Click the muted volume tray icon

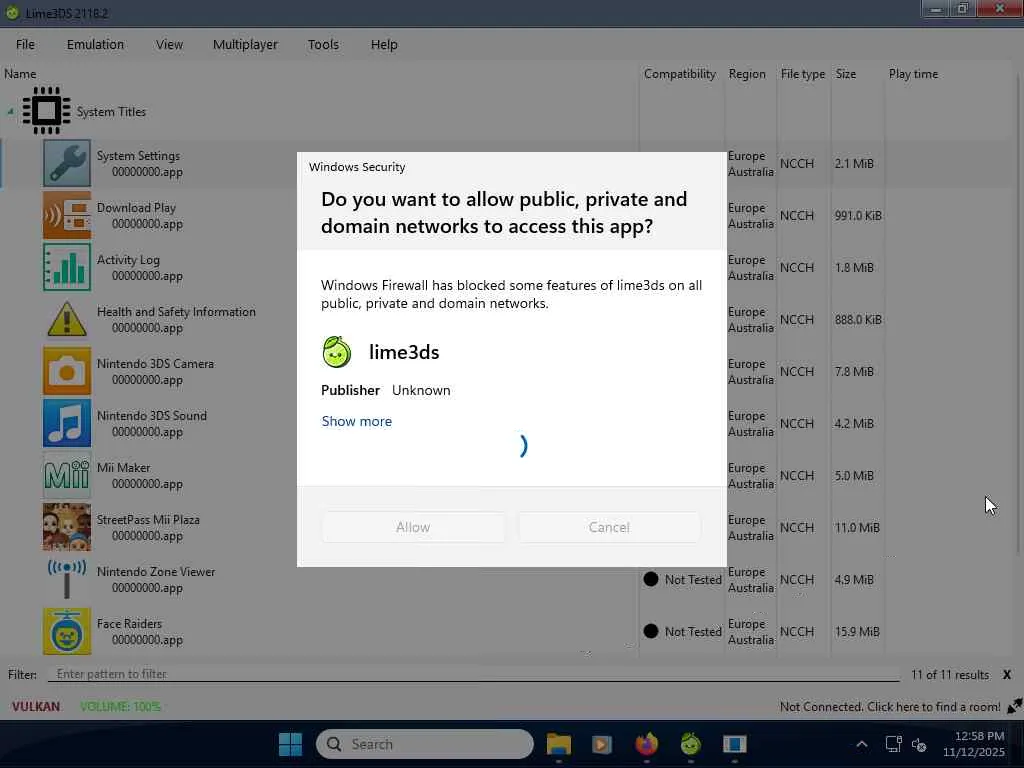click(x=919, y=744)
